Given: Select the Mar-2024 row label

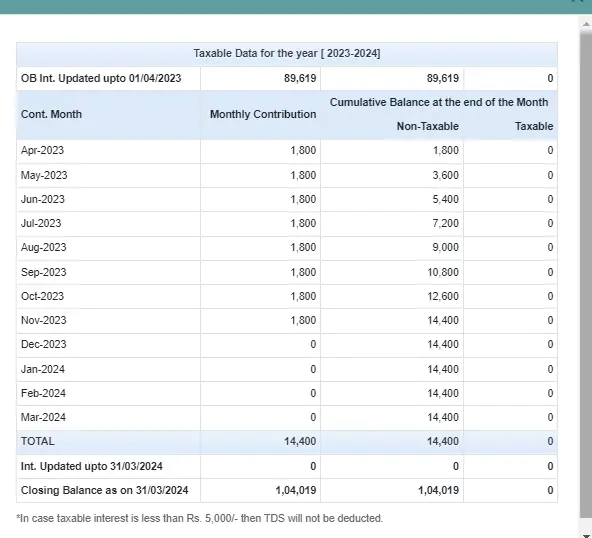Looking at the screenshot, I should [x=43, y=417].
